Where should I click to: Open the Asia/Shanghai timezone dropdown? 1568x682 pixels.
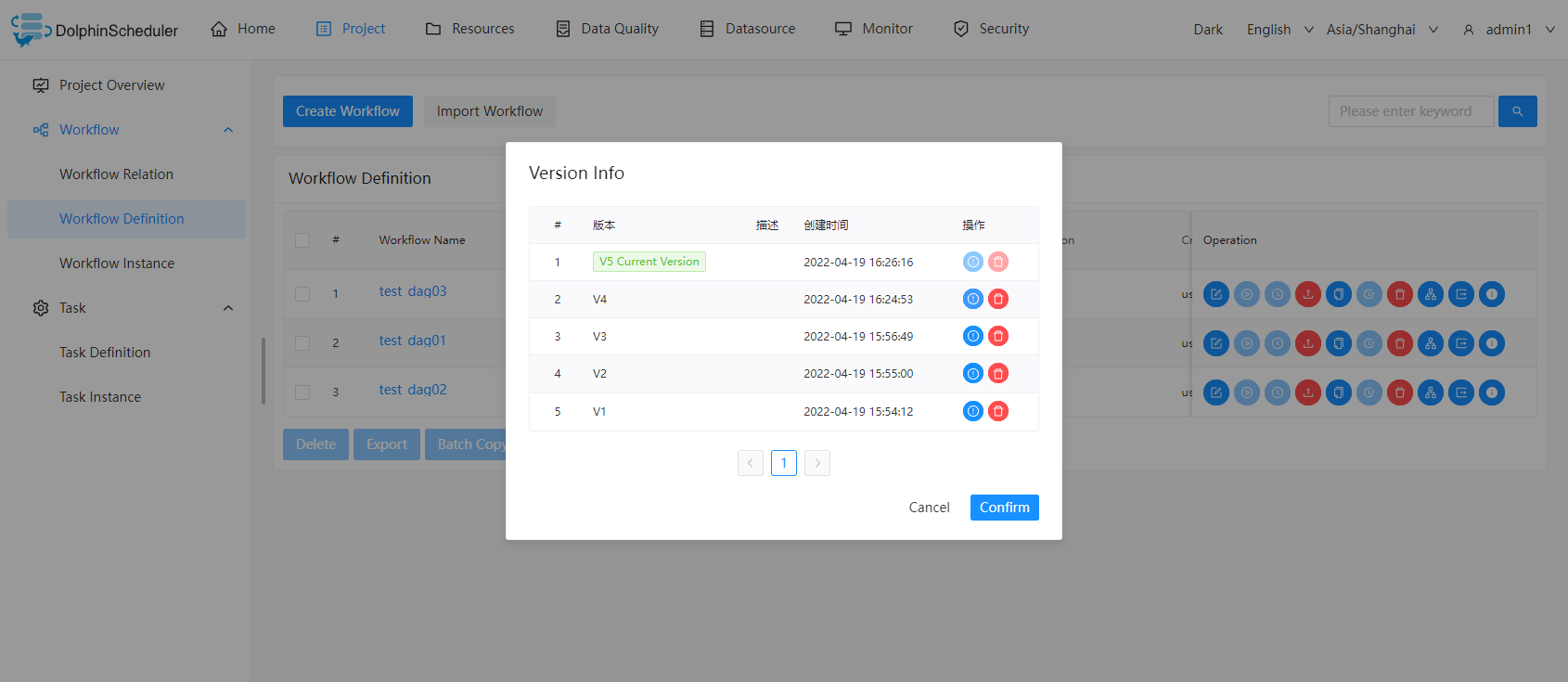coord(1382,30)
